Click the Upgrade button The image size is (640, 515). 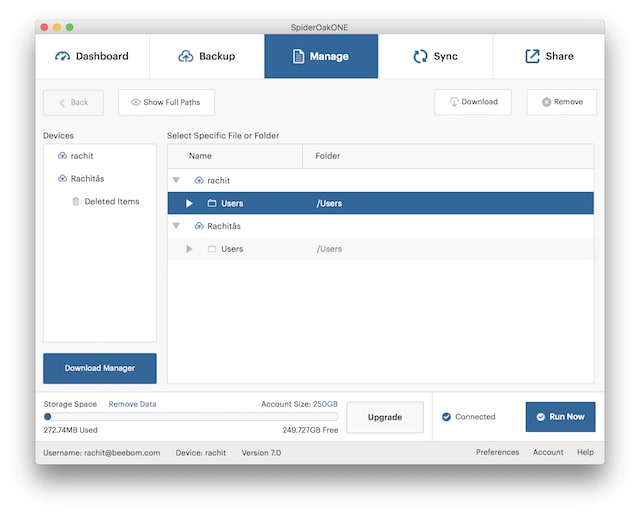[x=385, y=417]
